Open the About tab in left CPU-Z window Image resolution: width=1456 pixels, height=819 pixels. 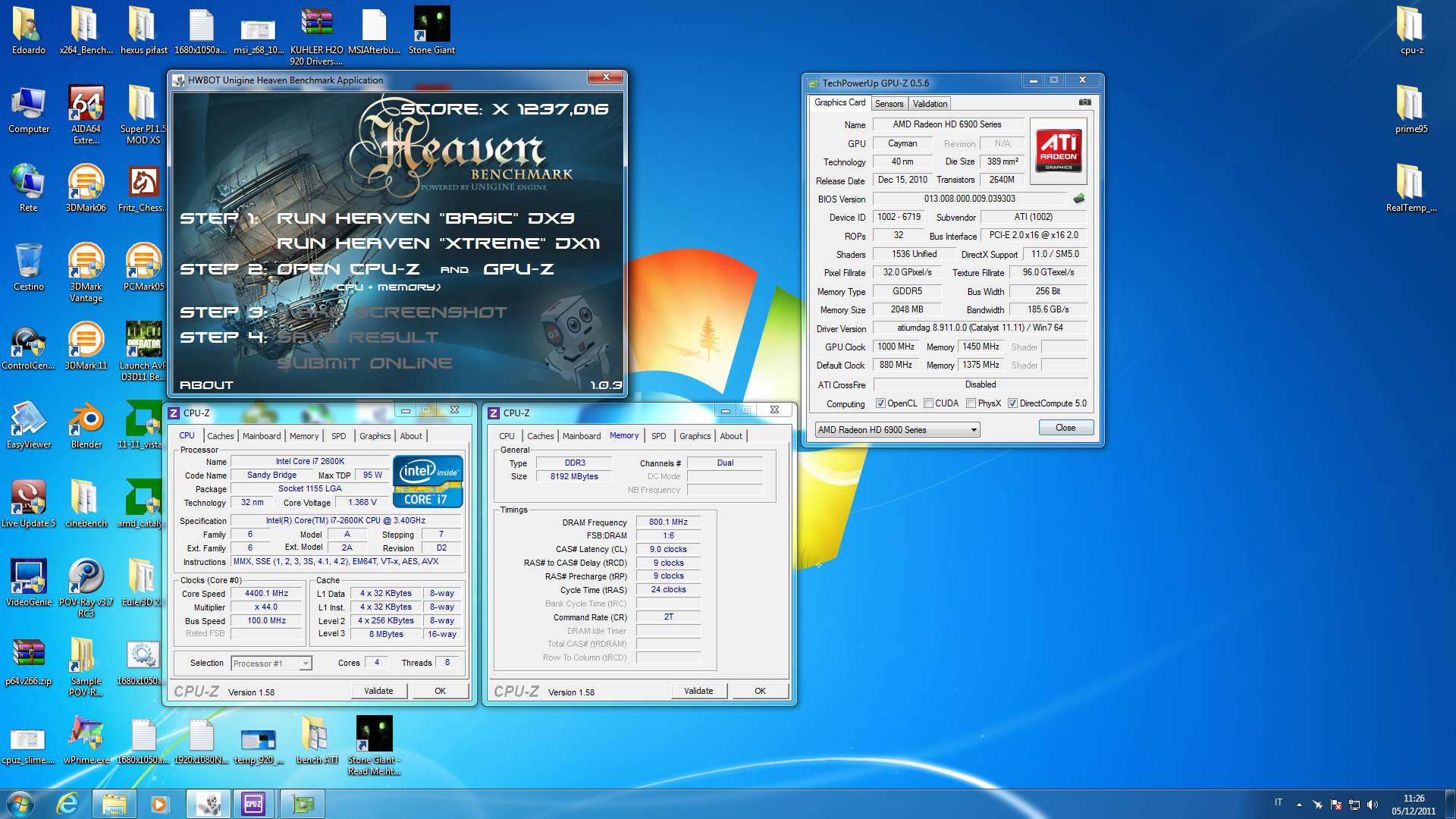tap(411, 436)
